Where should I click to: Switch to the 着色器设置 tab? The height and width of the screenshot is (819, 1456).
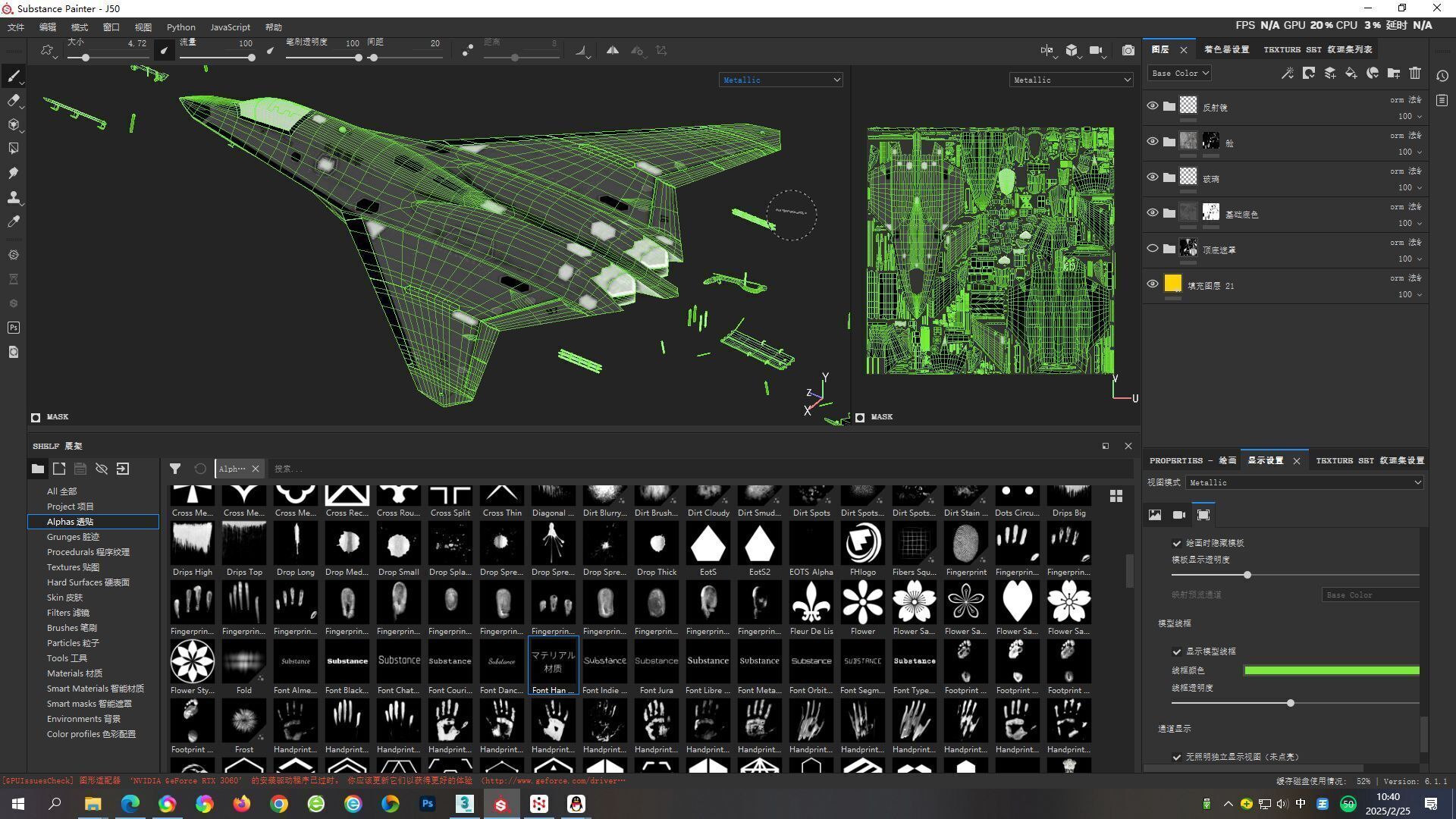click(1226, 49)
